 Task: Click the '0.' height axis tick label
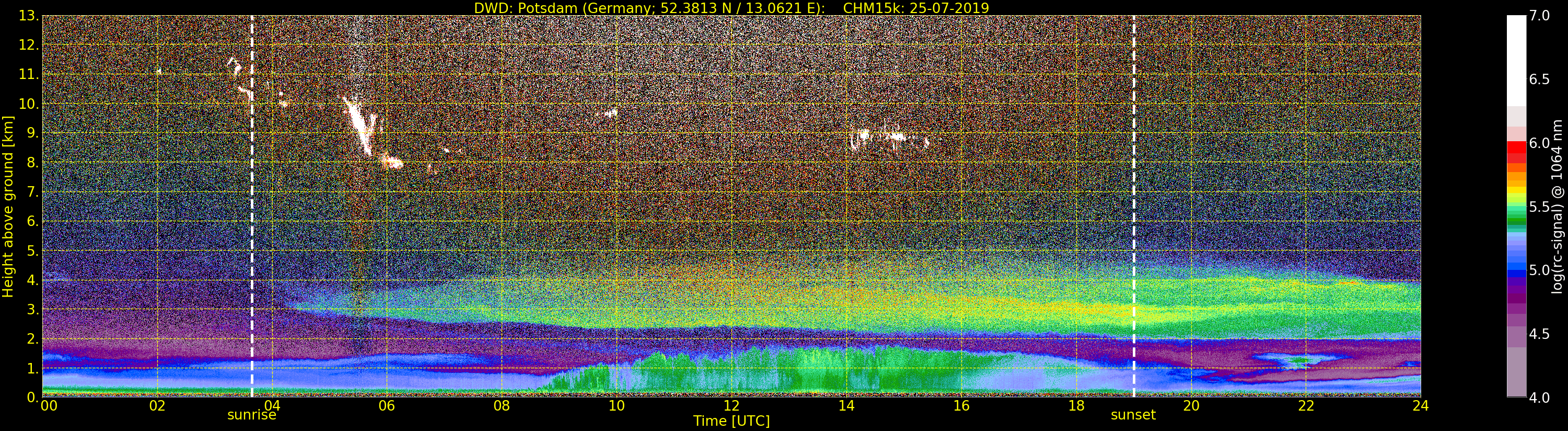pyautogui.click(x=33, y=397)
